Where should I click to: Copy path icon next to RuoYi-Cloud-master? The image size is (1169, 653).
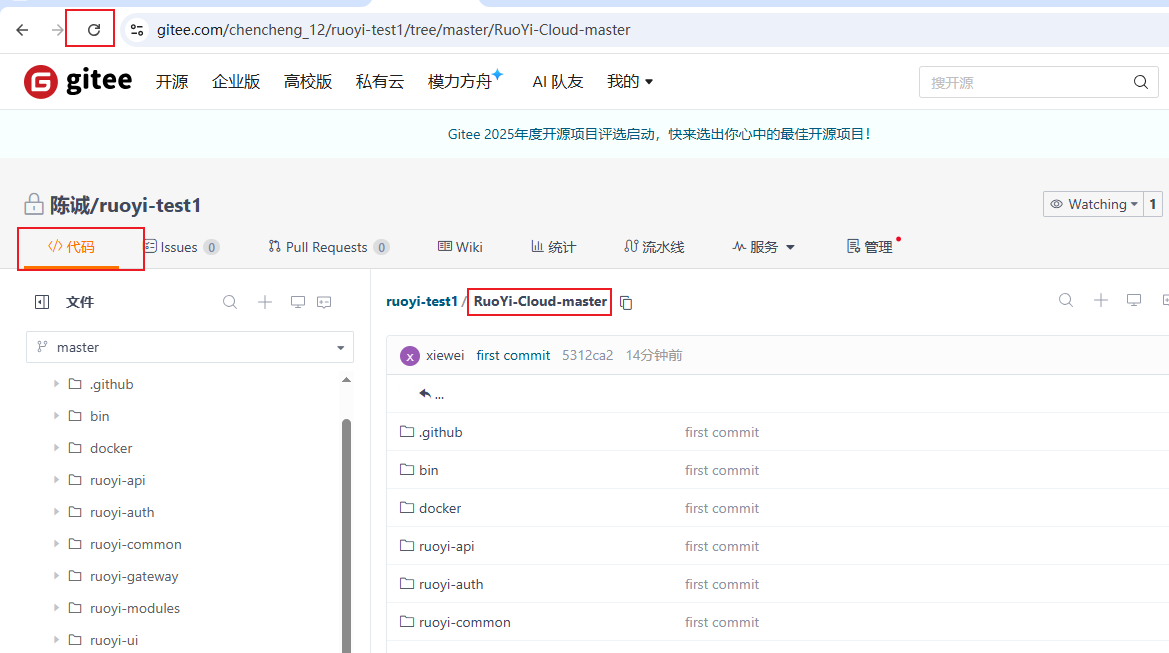coord(626,303)
